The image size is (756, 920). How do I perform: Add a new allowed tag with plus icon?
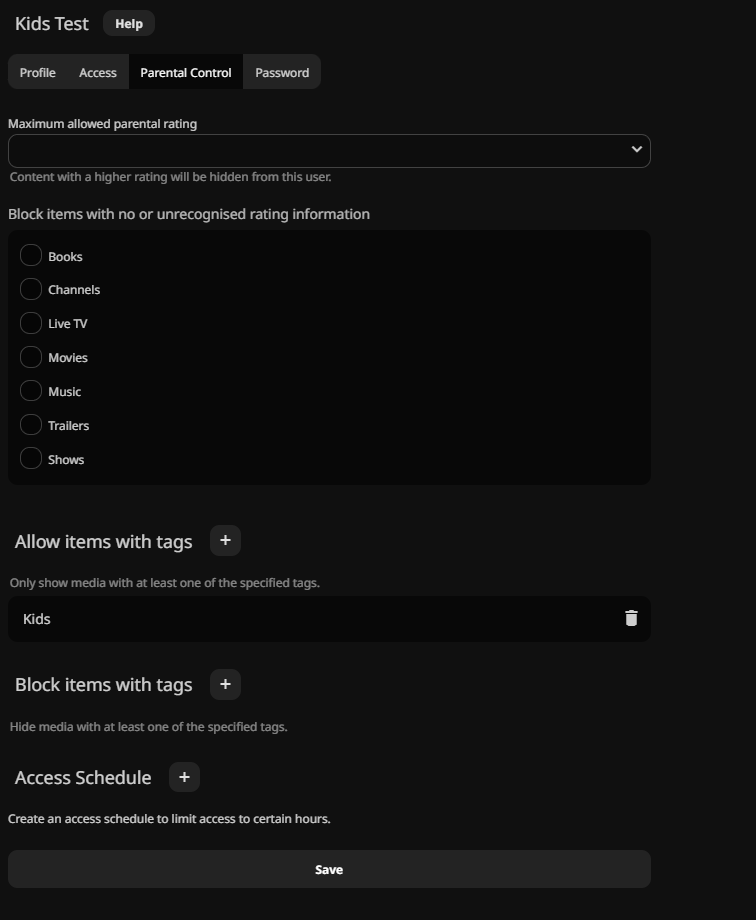(x=225, y=541)
